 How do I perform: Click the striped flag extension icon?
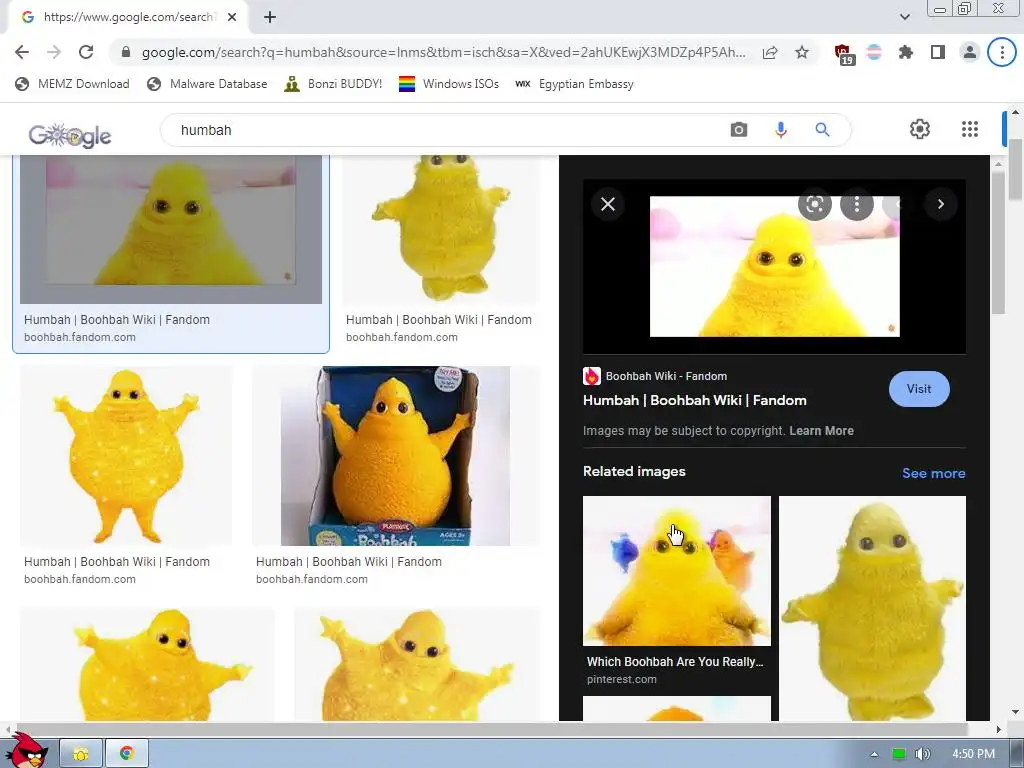point(874,52)
